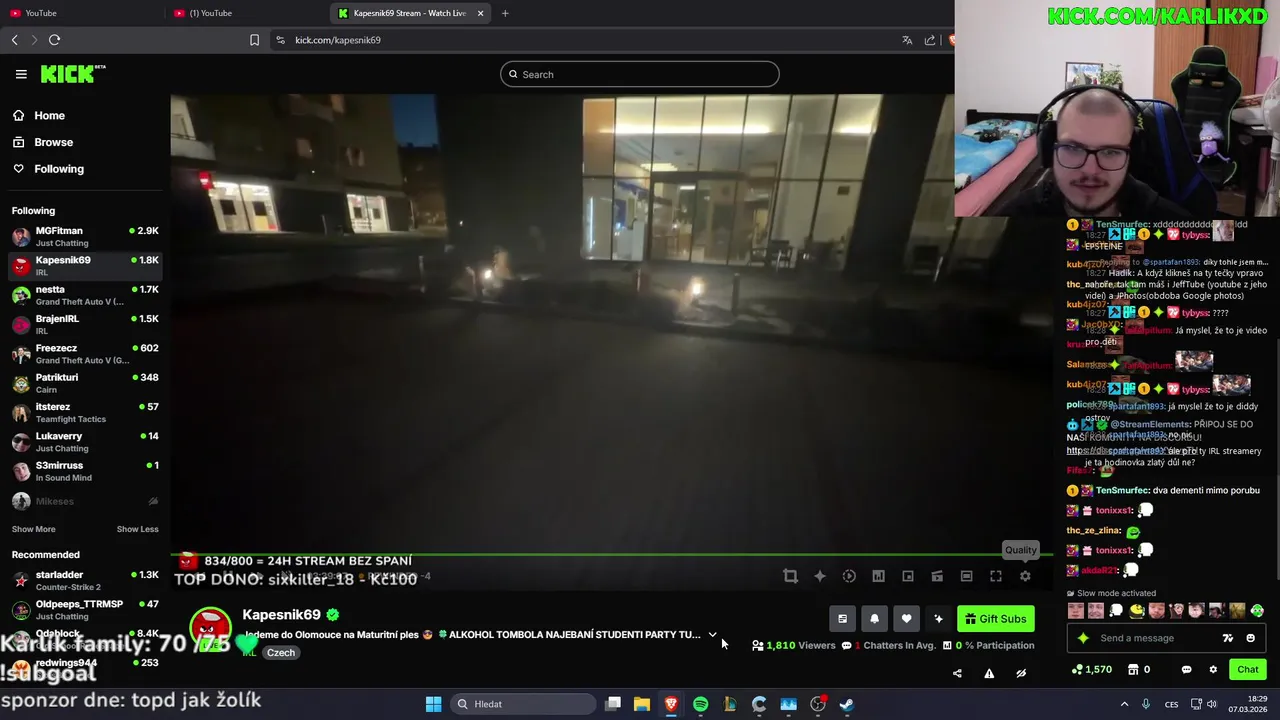This screenshot has height=720, width=1280.
Task: Click the sparkle icon in player controls
Action: tap(820, 576)
